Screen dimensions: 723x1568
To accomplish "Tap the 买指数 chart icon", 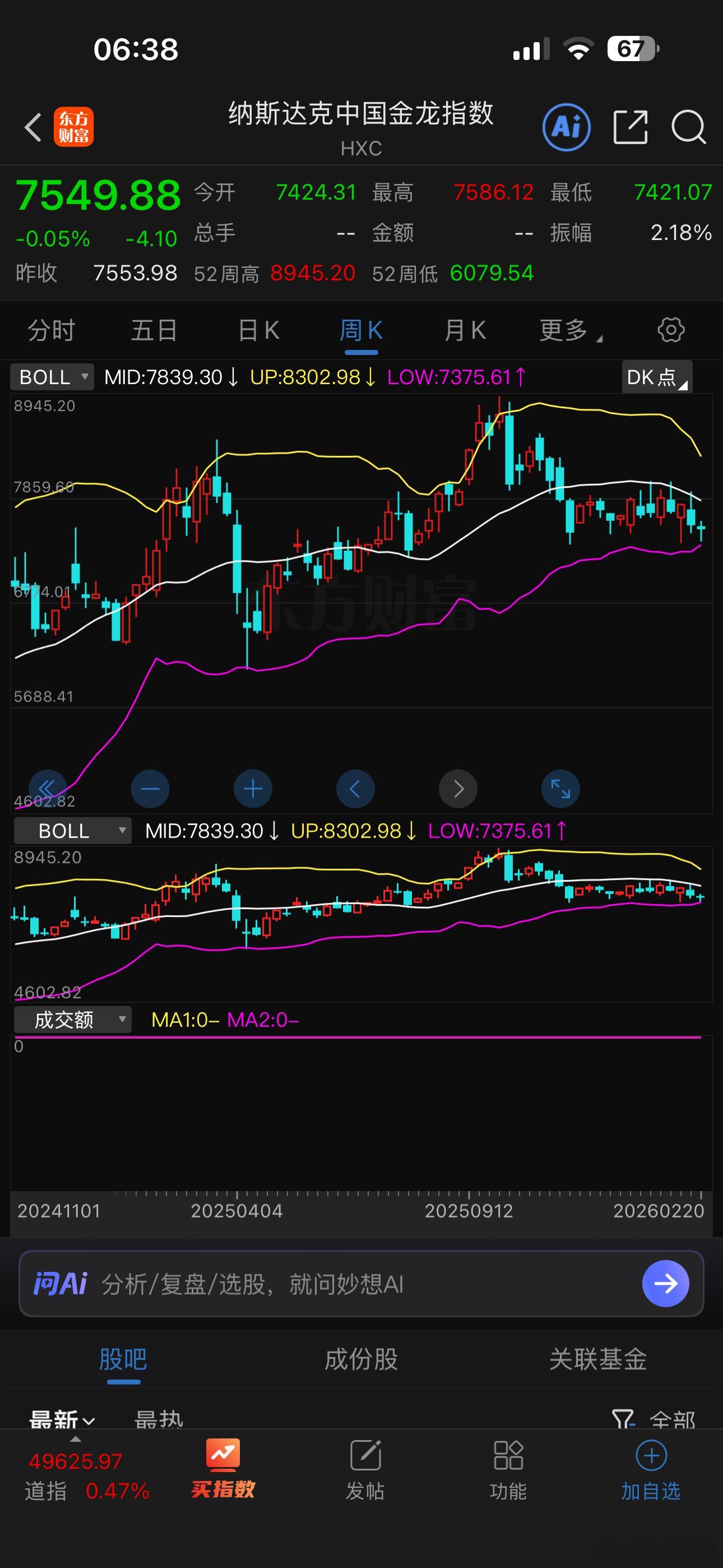I will click(x=223, y=1455).
